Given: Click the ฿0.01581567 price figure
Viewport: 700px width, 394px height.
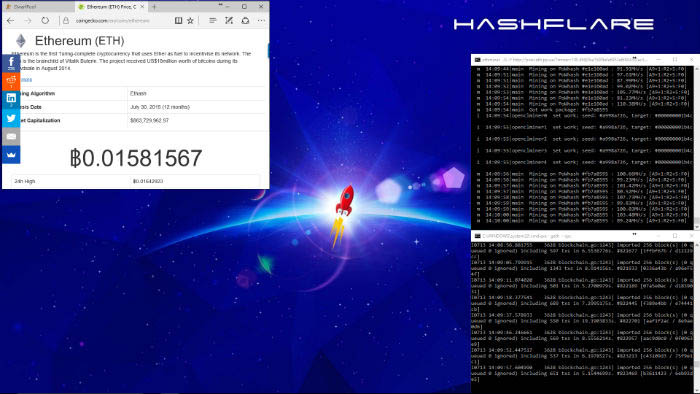Looking at the screenshot, I should pyautogui.click(x=136, y=158).
